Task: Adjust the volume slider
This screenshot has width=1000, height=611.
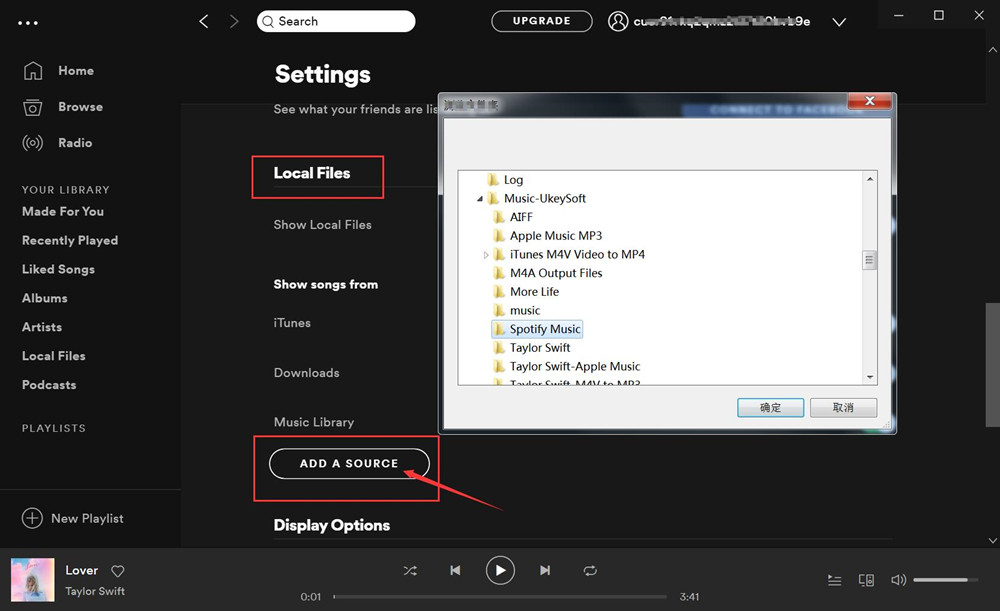Action: pyautogui.click(x=945, y=580)
